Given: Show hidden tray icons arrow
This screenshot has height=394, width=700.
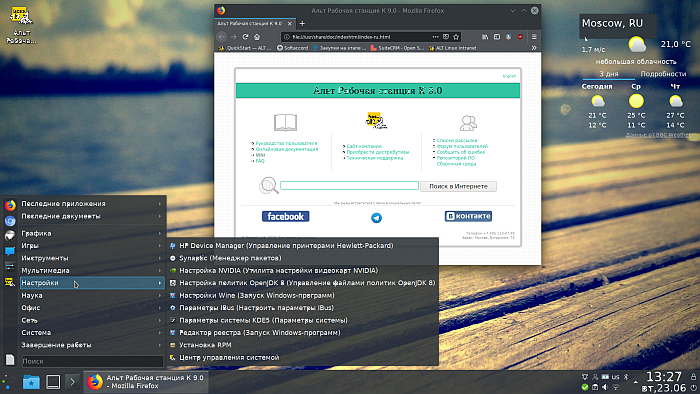Looking at the screenshot, I should tap(635, 382).
